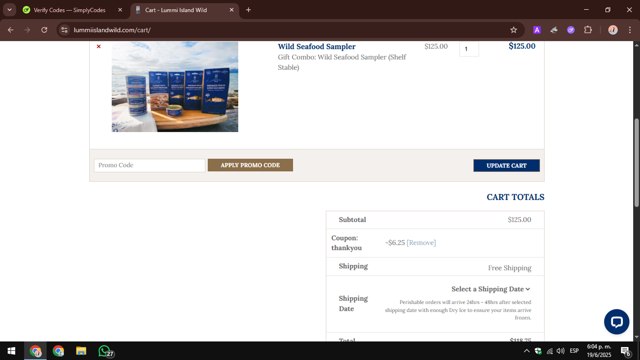Click the quantity field showing 1
The height and width of the screenshot is (360, 640).
pyautogui.click(x=469, y=49)
